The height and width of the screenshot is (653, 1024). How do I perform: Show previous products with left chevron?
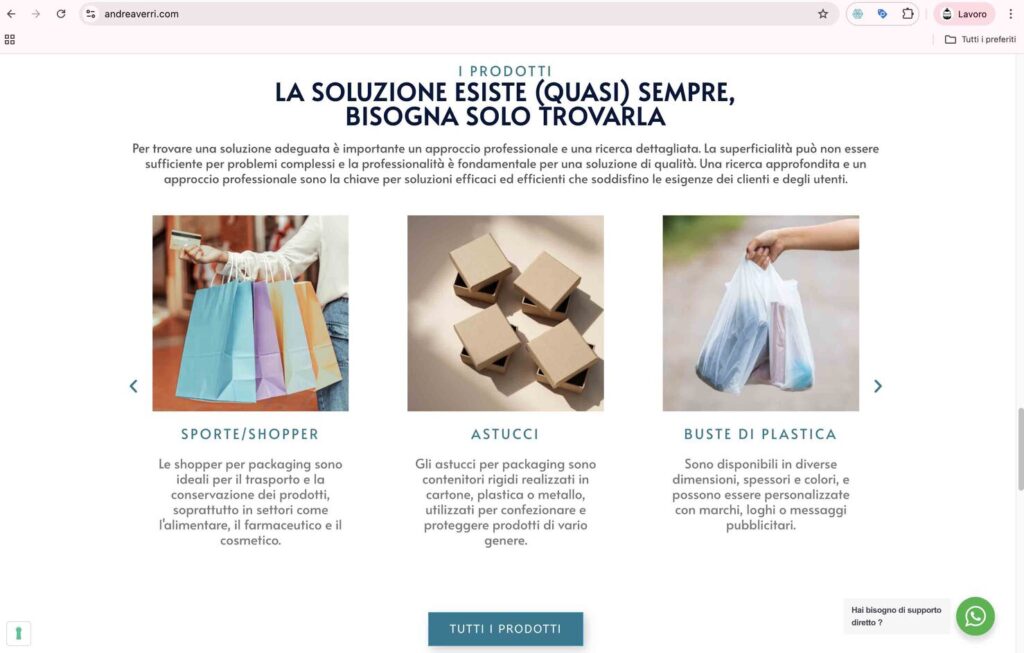pos(133,387)
